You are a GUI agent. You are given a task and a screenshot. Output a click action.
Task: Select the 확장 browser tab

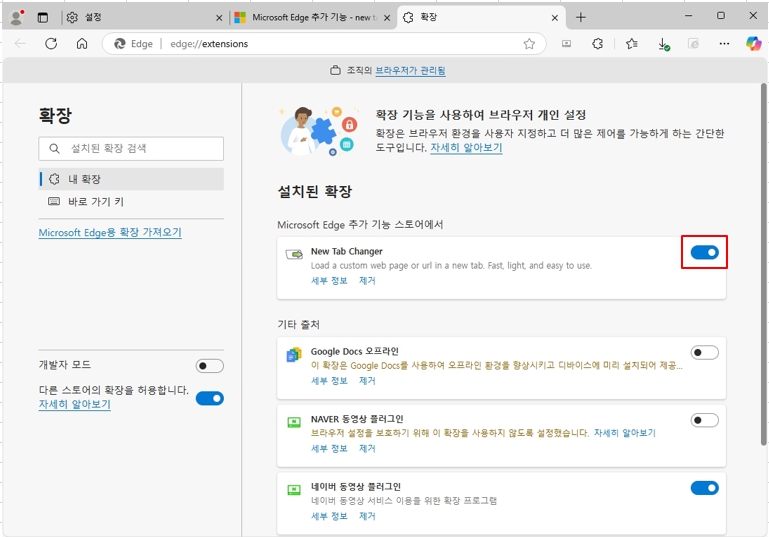481,18
